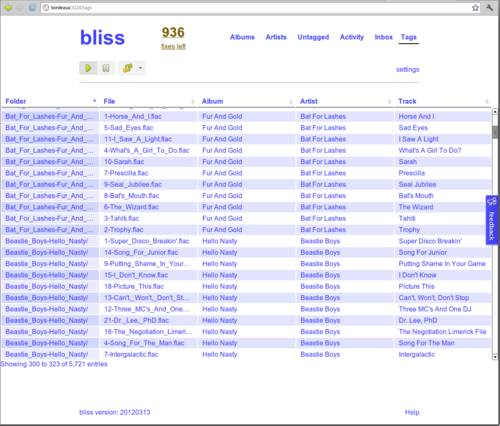Select file 6-The_Wizard.flac
Image resolution: width=500 pixels, height=426 pixels.
coord(149,207)
